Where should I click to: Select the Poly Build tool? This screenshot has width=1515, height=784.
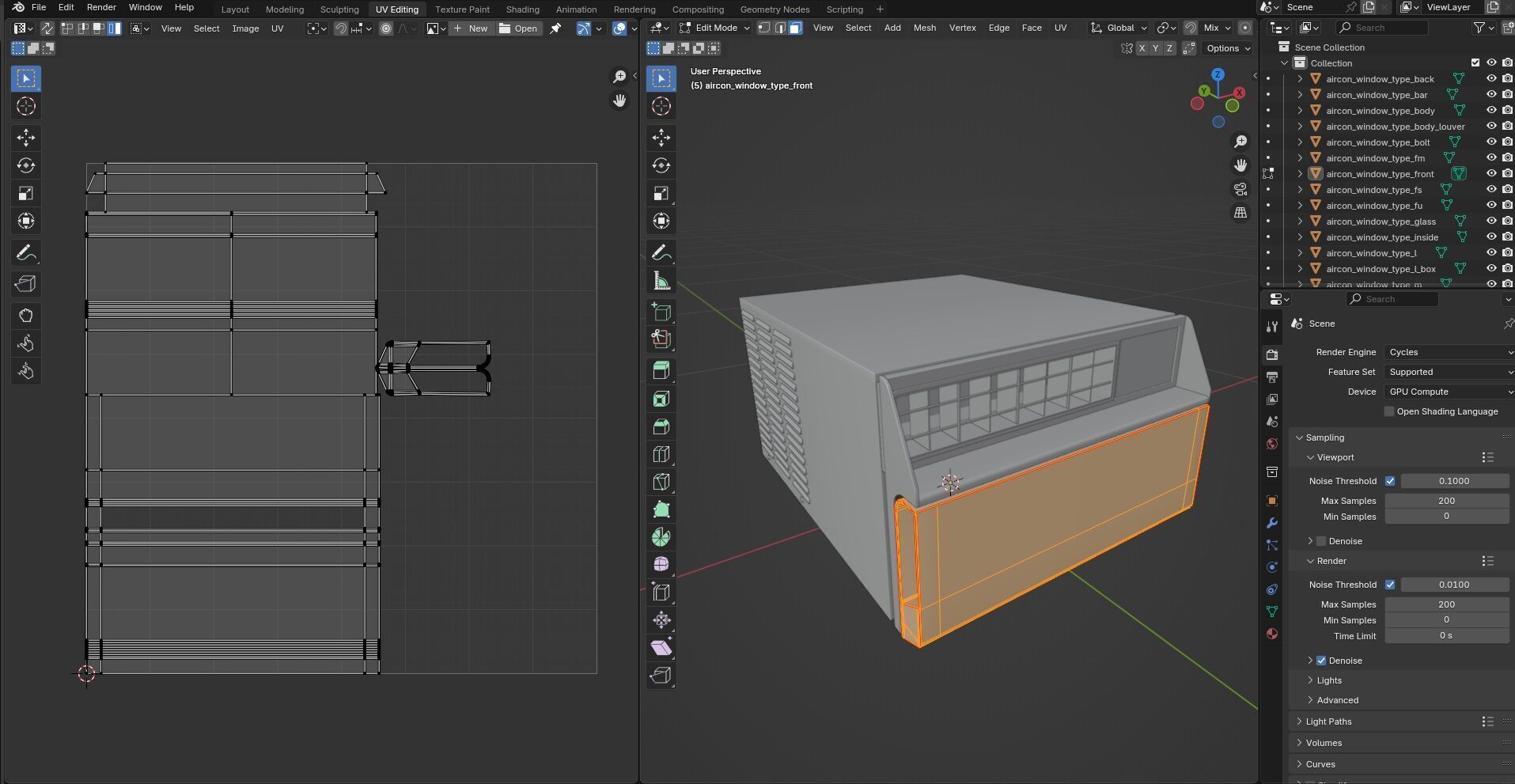661,509
